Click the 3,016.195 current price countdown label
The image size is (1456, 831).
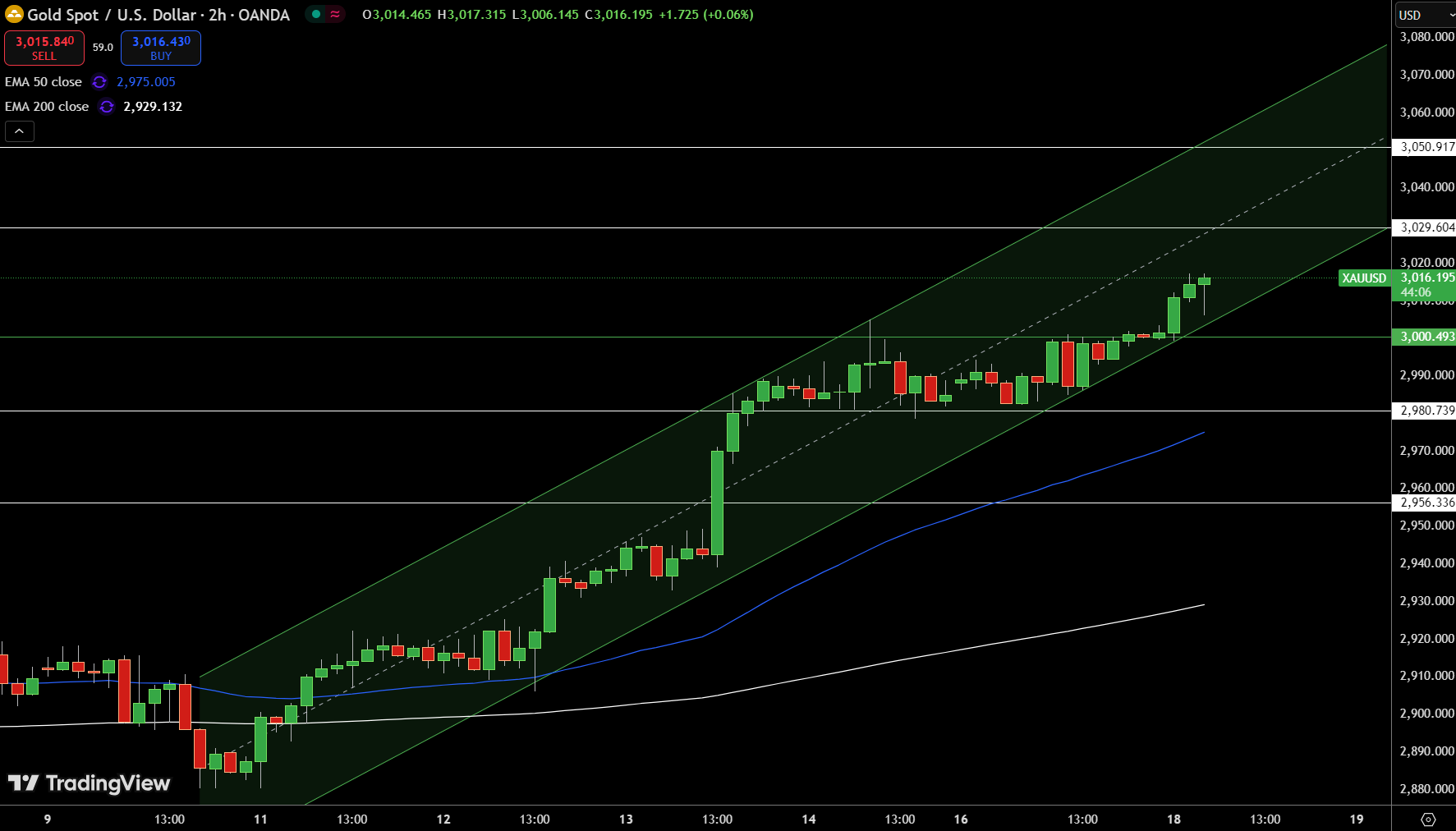click(1426, 285)
